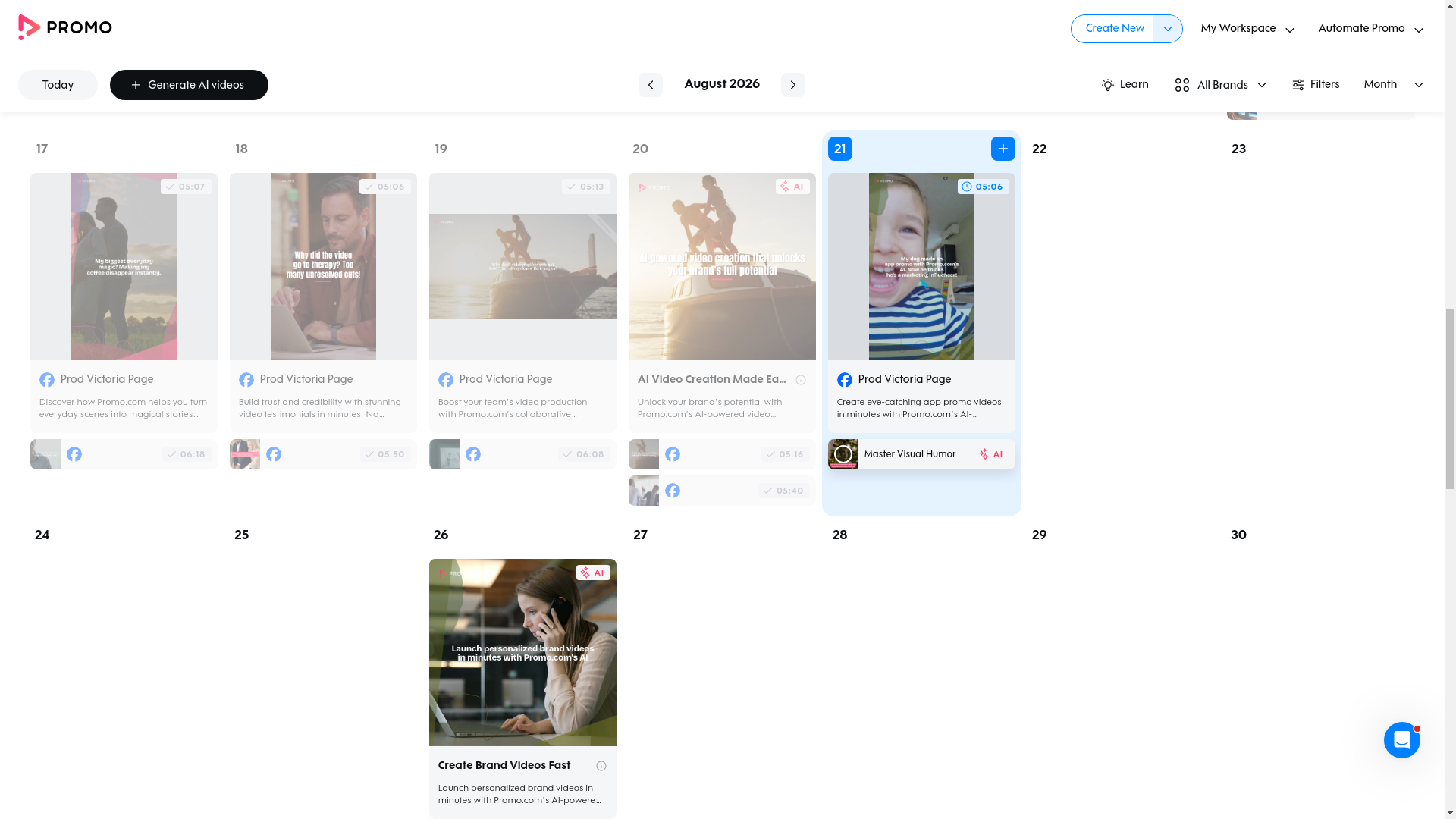
Task: Open the woman on phone video thumbnail
Action: point(522,652)
